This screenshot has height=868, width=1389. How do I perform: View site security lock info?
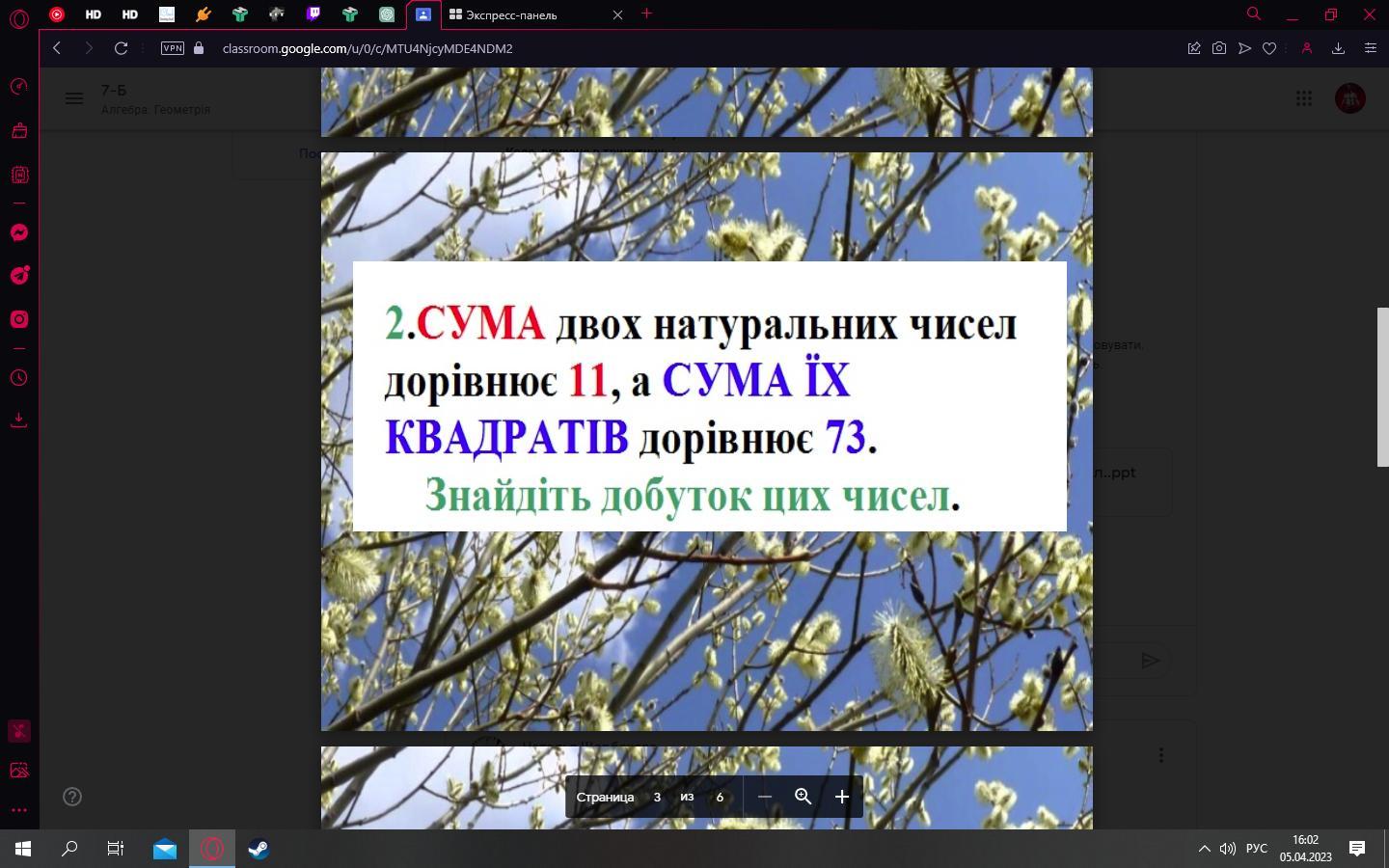200,48
